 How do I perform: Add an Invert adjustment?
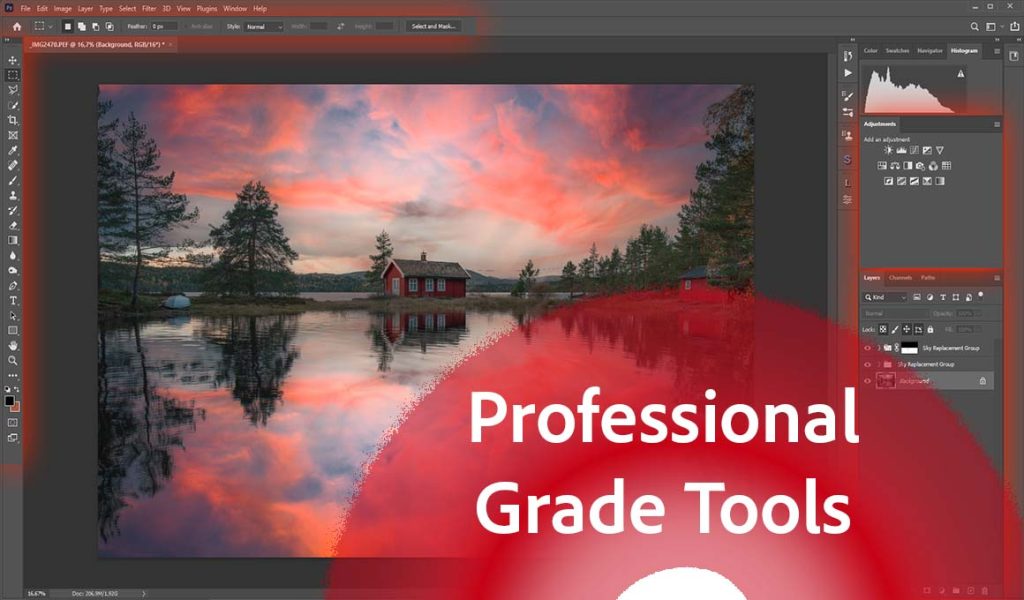(x=889, y=182)
